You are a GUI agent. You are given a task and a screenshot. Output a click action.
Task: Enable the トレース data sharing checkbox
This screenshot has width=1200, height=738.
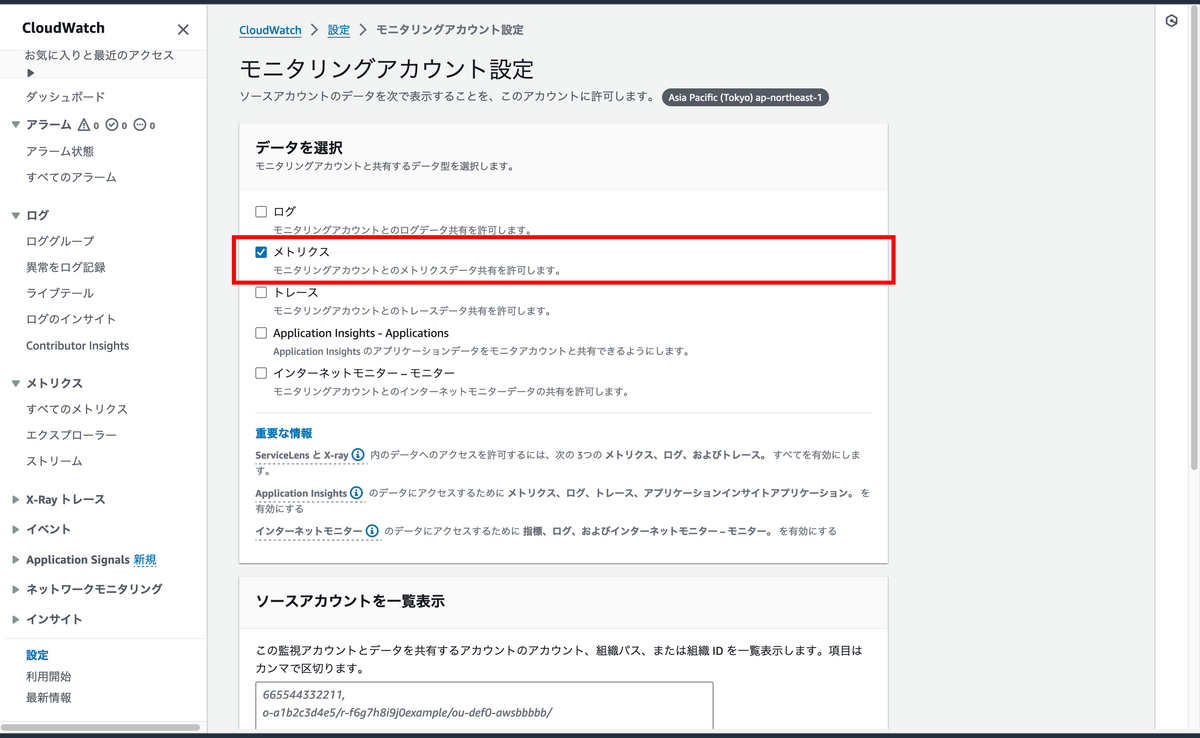[x=261, y=293]
